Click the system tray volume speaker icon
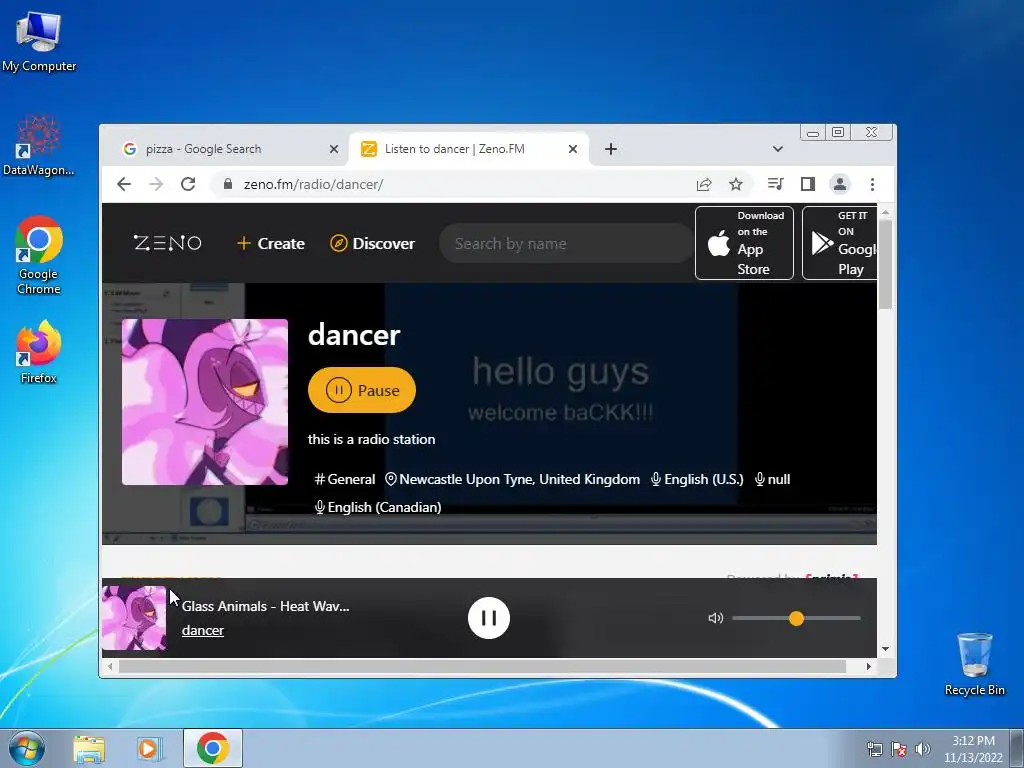This screenshot has width=1024, height=768. 923,749
